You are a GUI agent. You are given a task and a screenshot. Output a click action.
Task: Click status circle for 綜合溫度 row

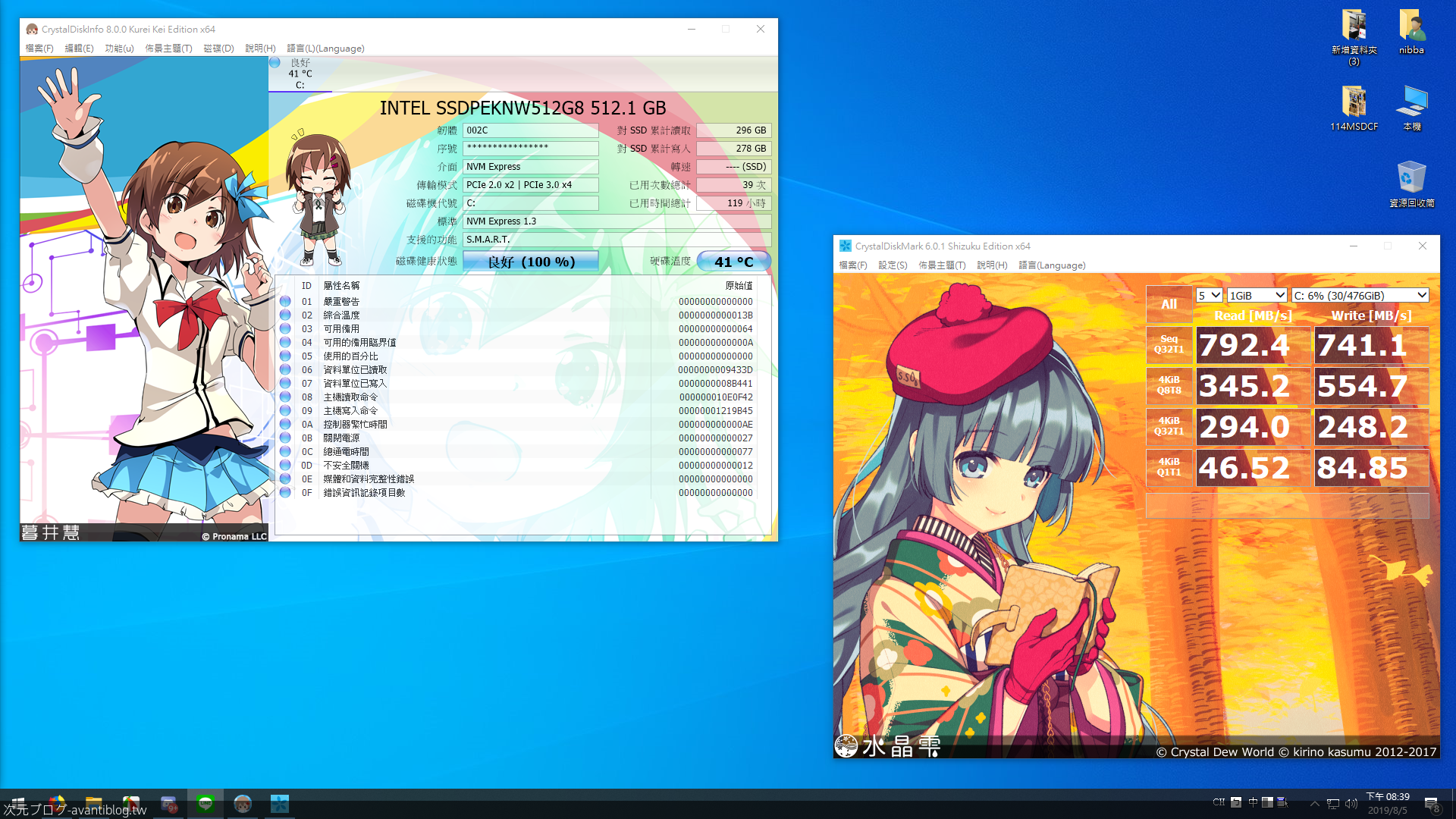click(x=285, y=315)
